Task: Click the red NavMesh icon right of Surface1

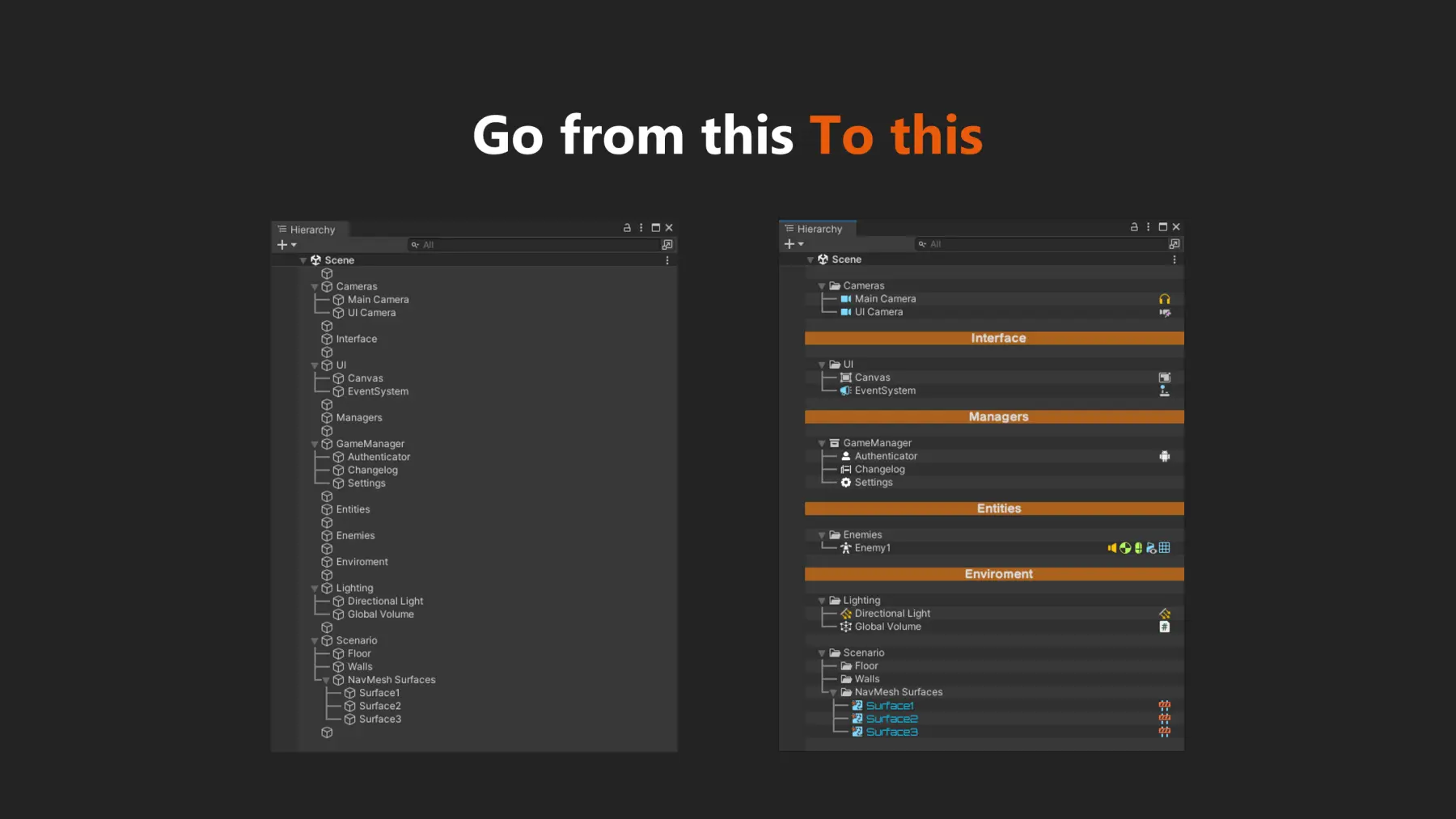Action: [x=1164, y=706]
